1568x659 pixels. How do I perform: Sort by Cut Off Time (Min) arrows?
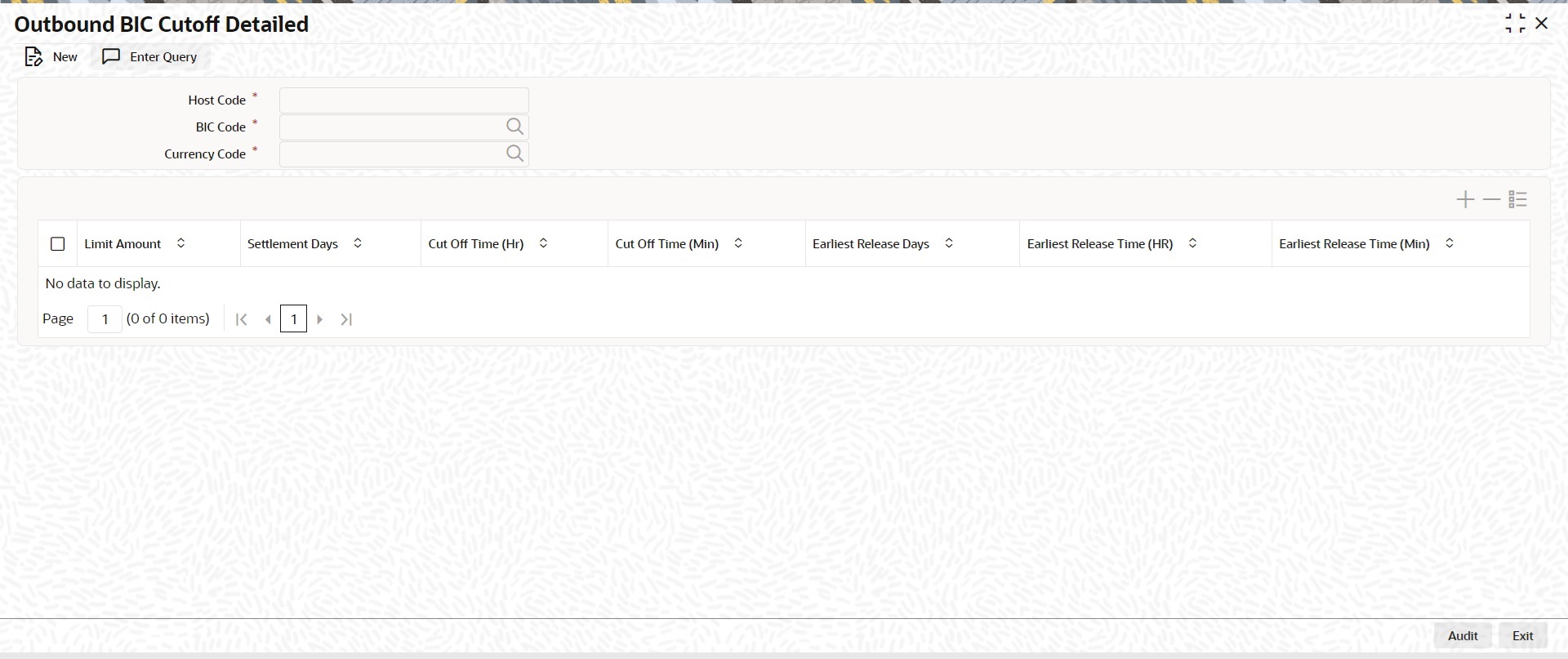(738, 243)
